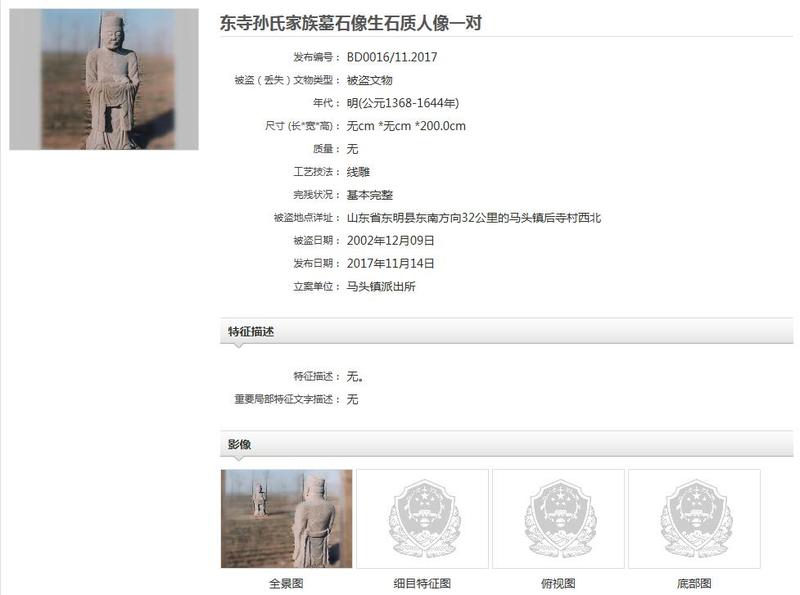800x595 pixels.
Task: Select the 俯视图 placeholder emblem image
Action: (559, 518)
